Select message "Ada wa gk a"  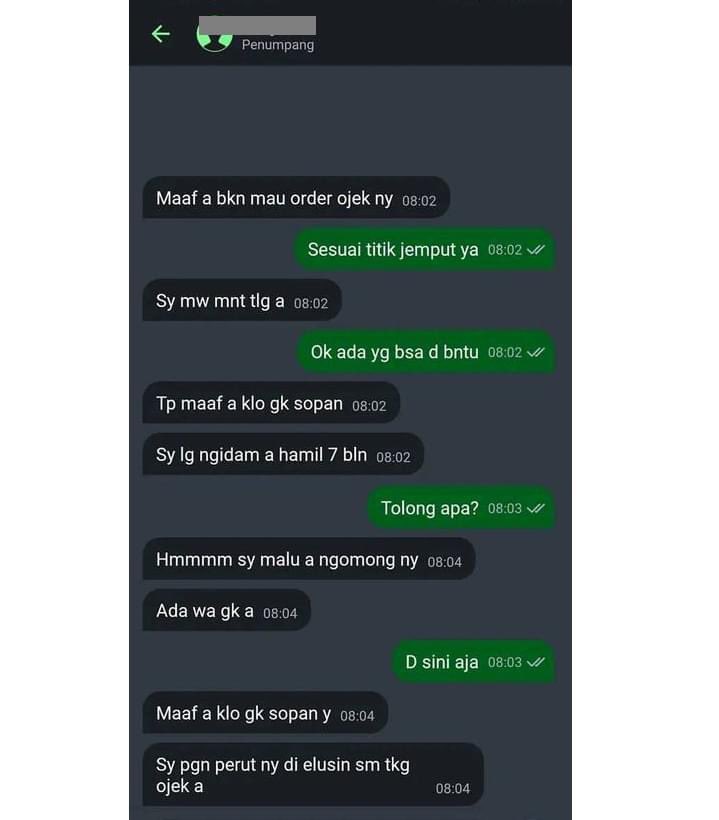pos(226,610)
